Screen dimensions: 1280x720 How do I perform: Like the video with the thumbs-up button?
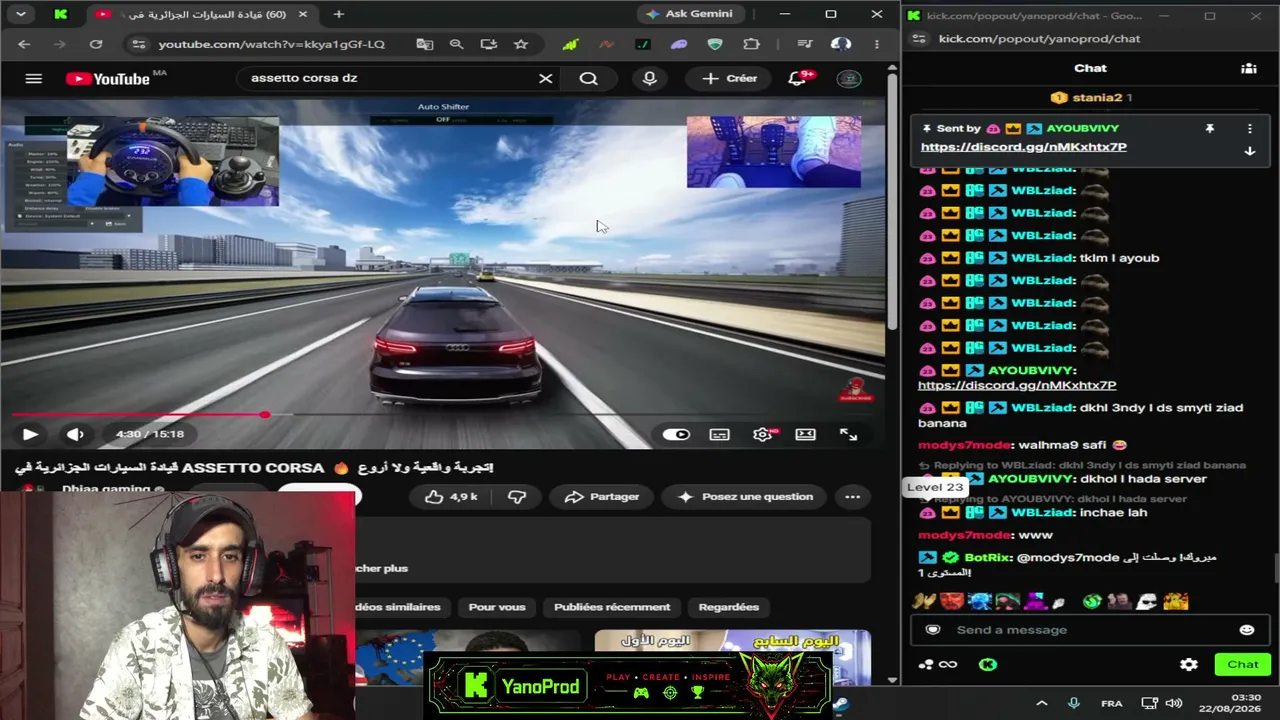coord(451,496)
